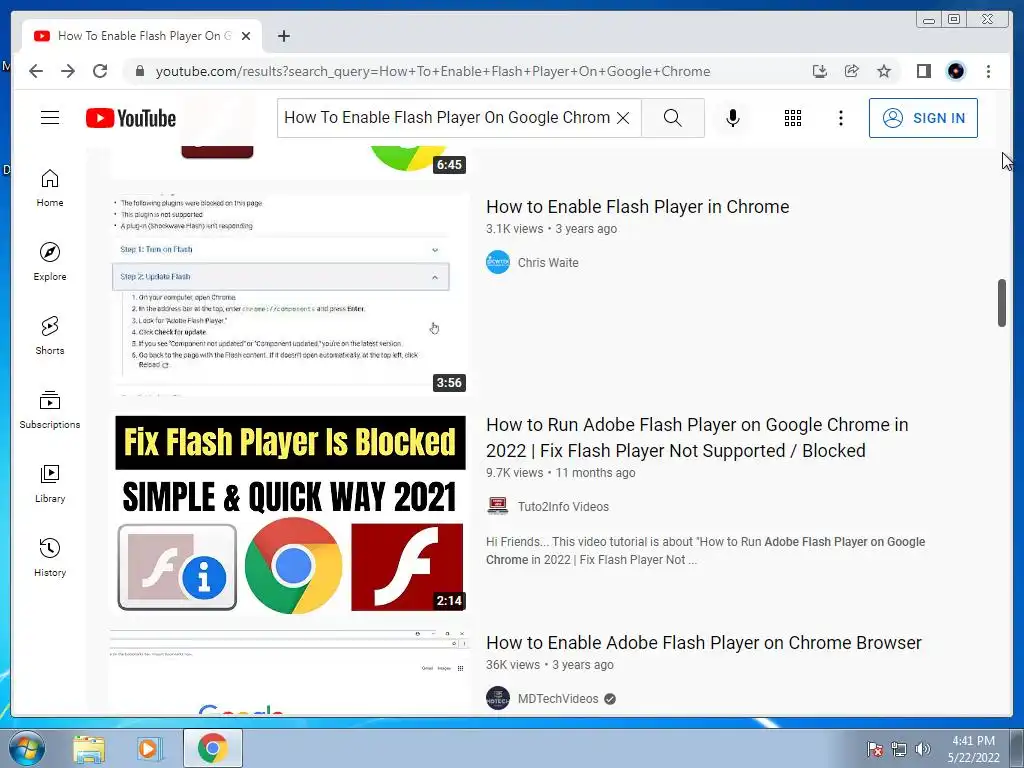The image size is (1024, 768).
Task: Close the How To Enable Flash Player tab
Action: click(246, 36)
